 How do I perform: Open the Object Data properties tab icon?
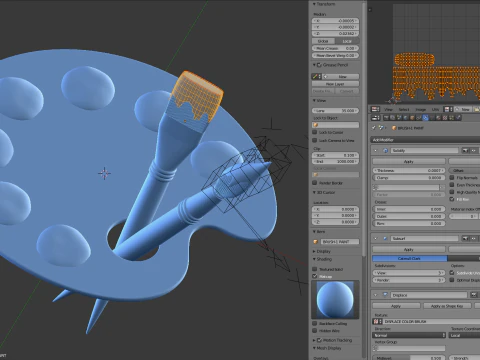pos(432,118)
